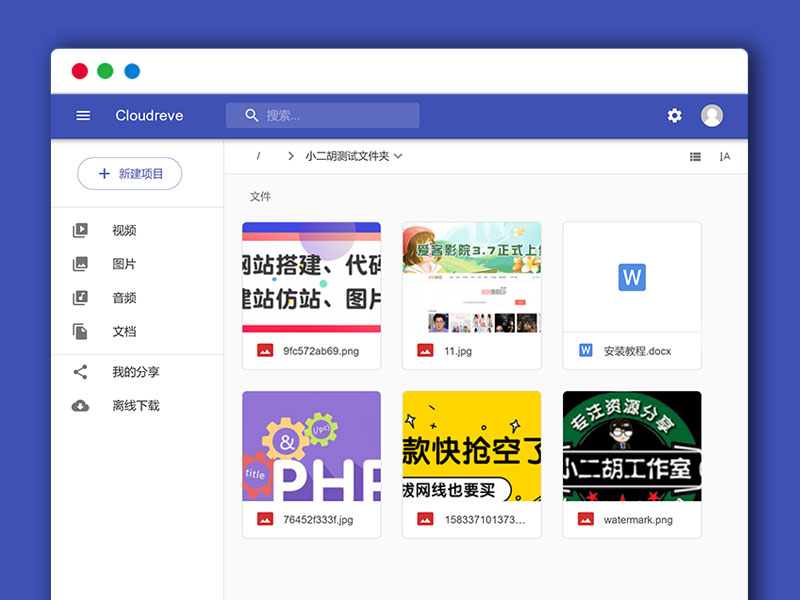Click the Cloudreve title in the header
800x600 pixels.
coord(149,115)
